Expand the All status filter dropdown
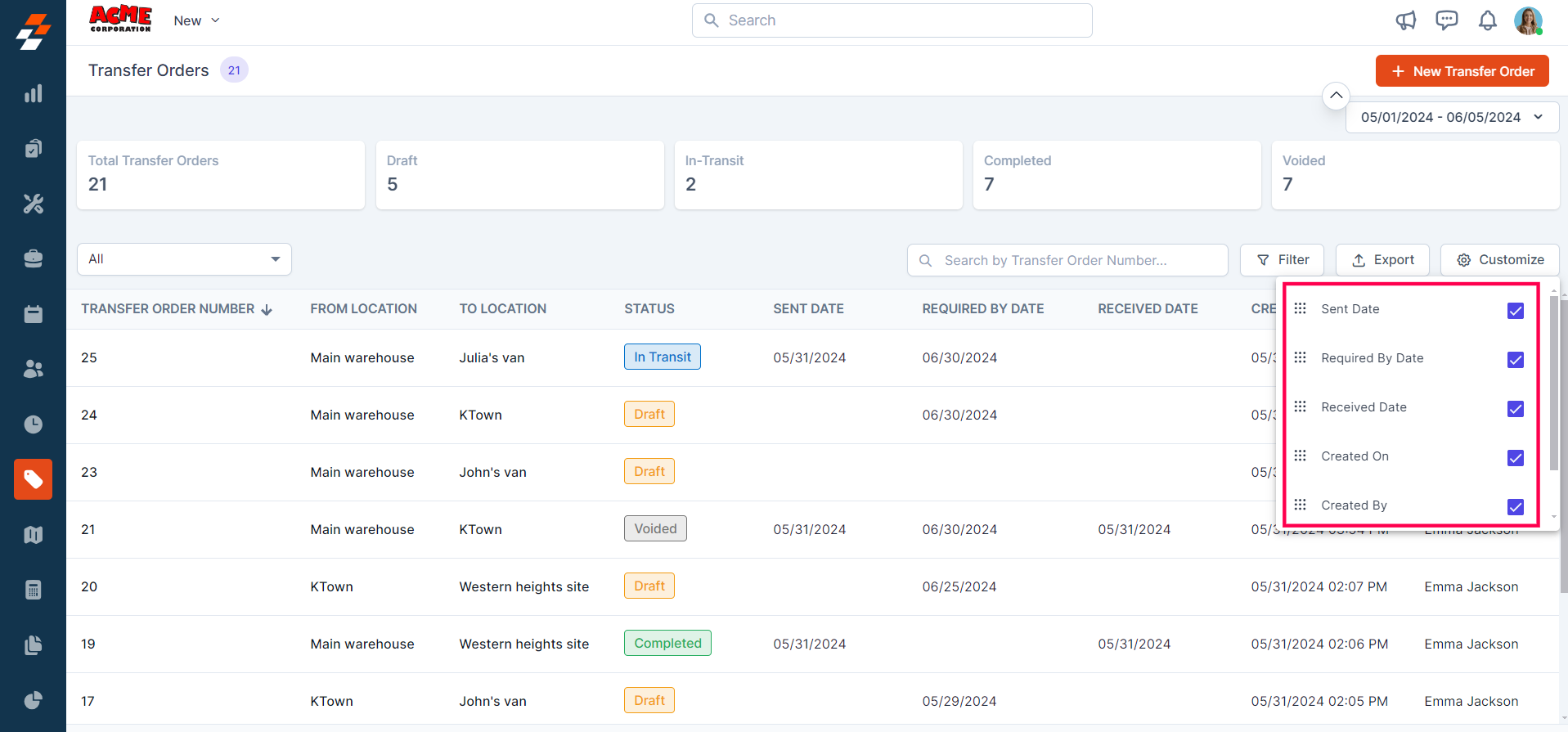The image size is (1568, 732). coord(184,259)
